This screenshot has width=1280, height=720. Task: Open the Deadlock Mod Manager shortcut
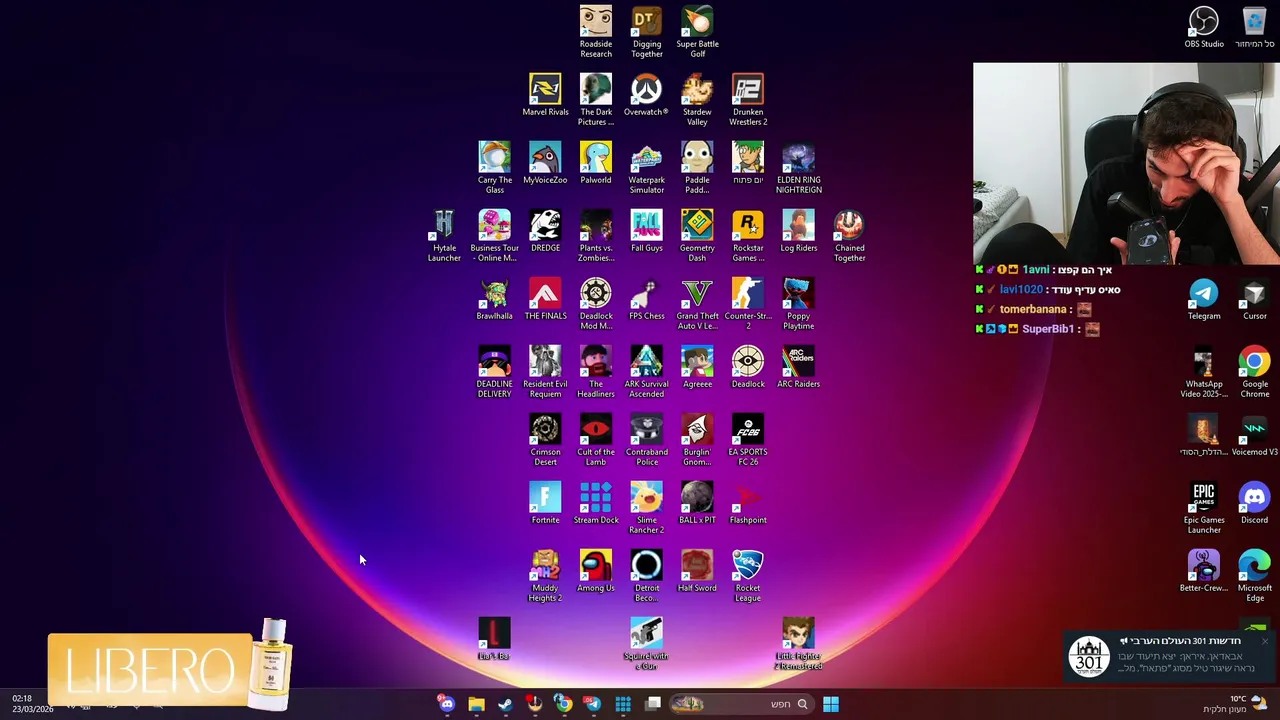pyautogui.click(x=596, y=304)
